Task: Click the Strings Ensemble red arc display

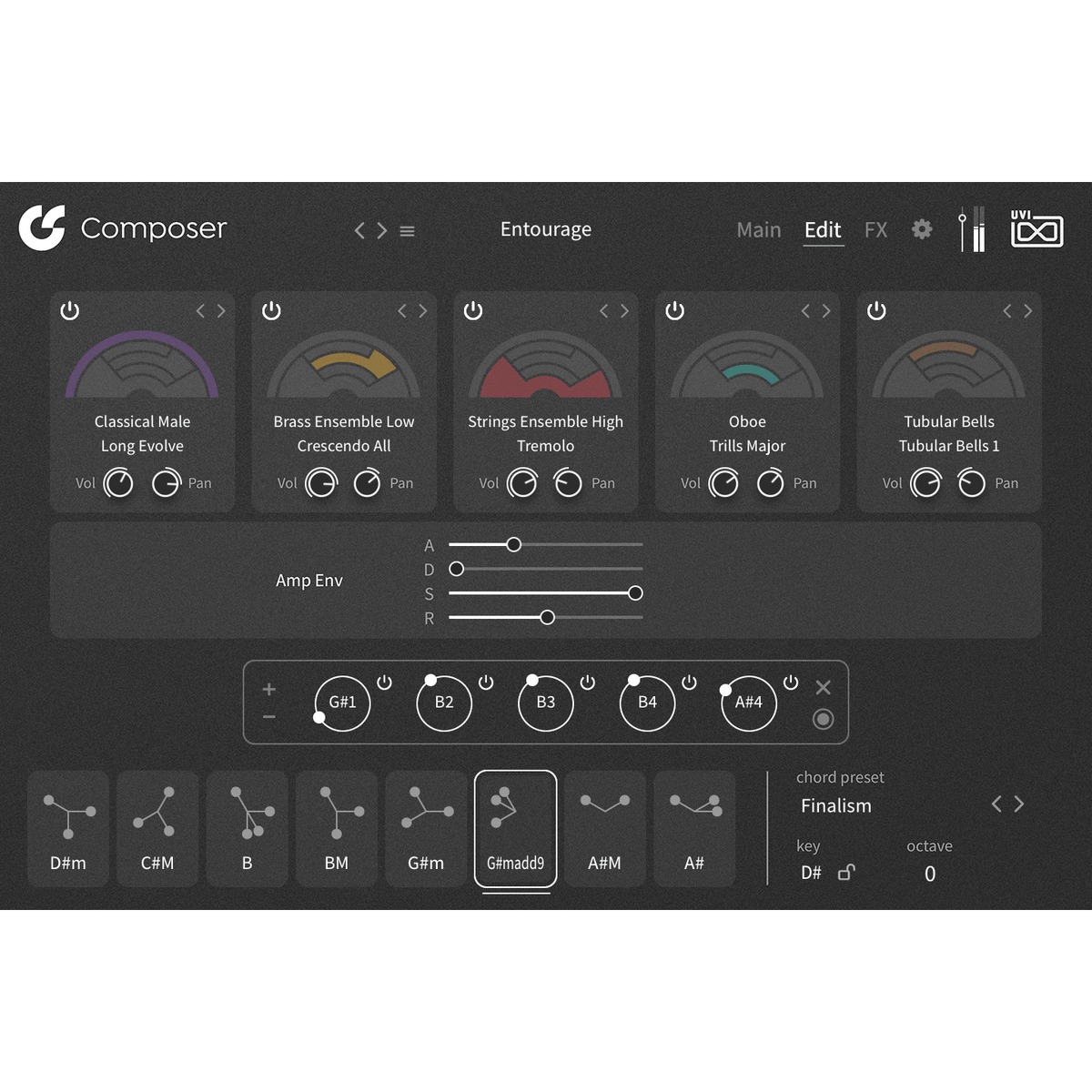Action: pos(546,365)
